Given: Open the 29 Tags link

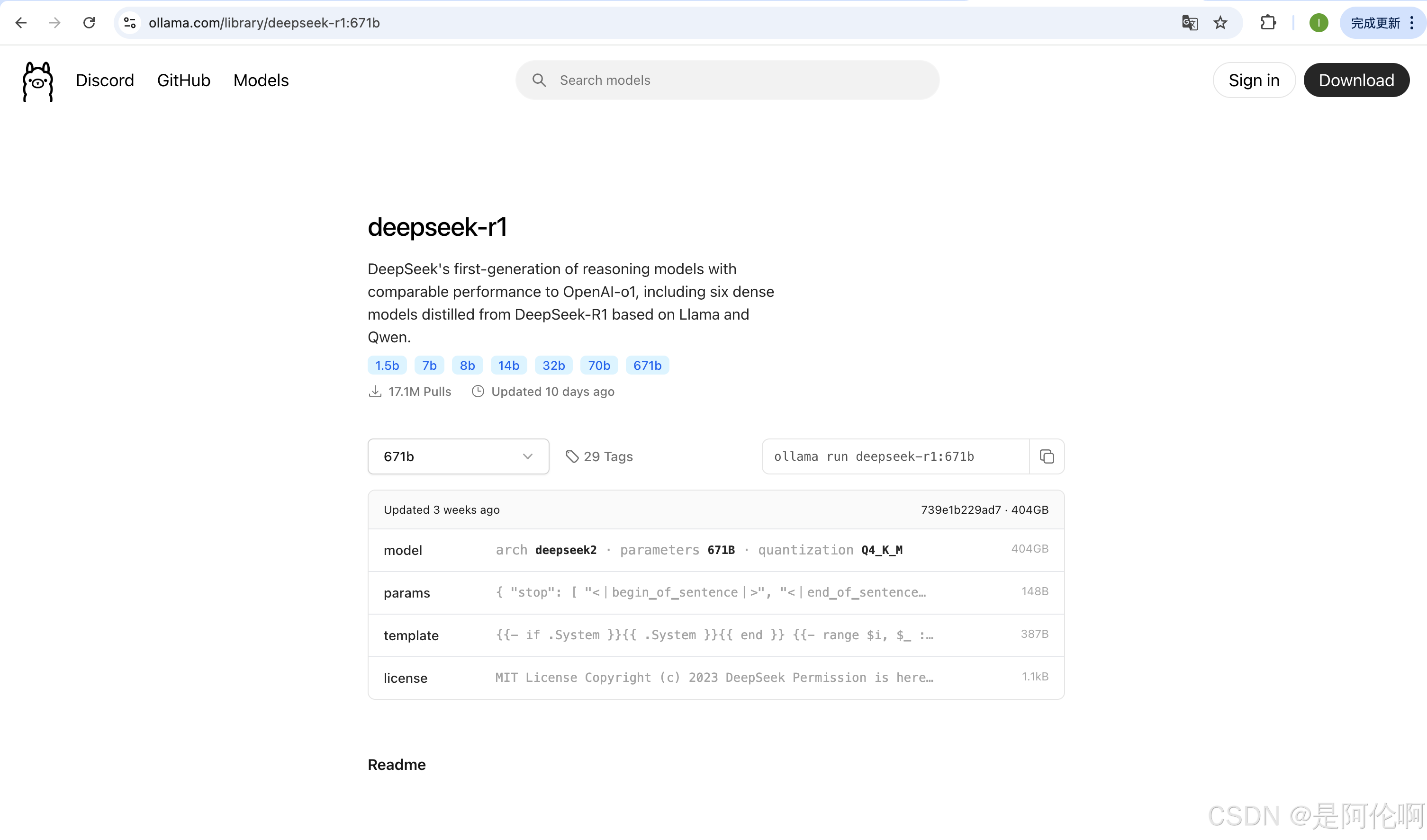Looking at the screenshot, I should click(599, 456).
